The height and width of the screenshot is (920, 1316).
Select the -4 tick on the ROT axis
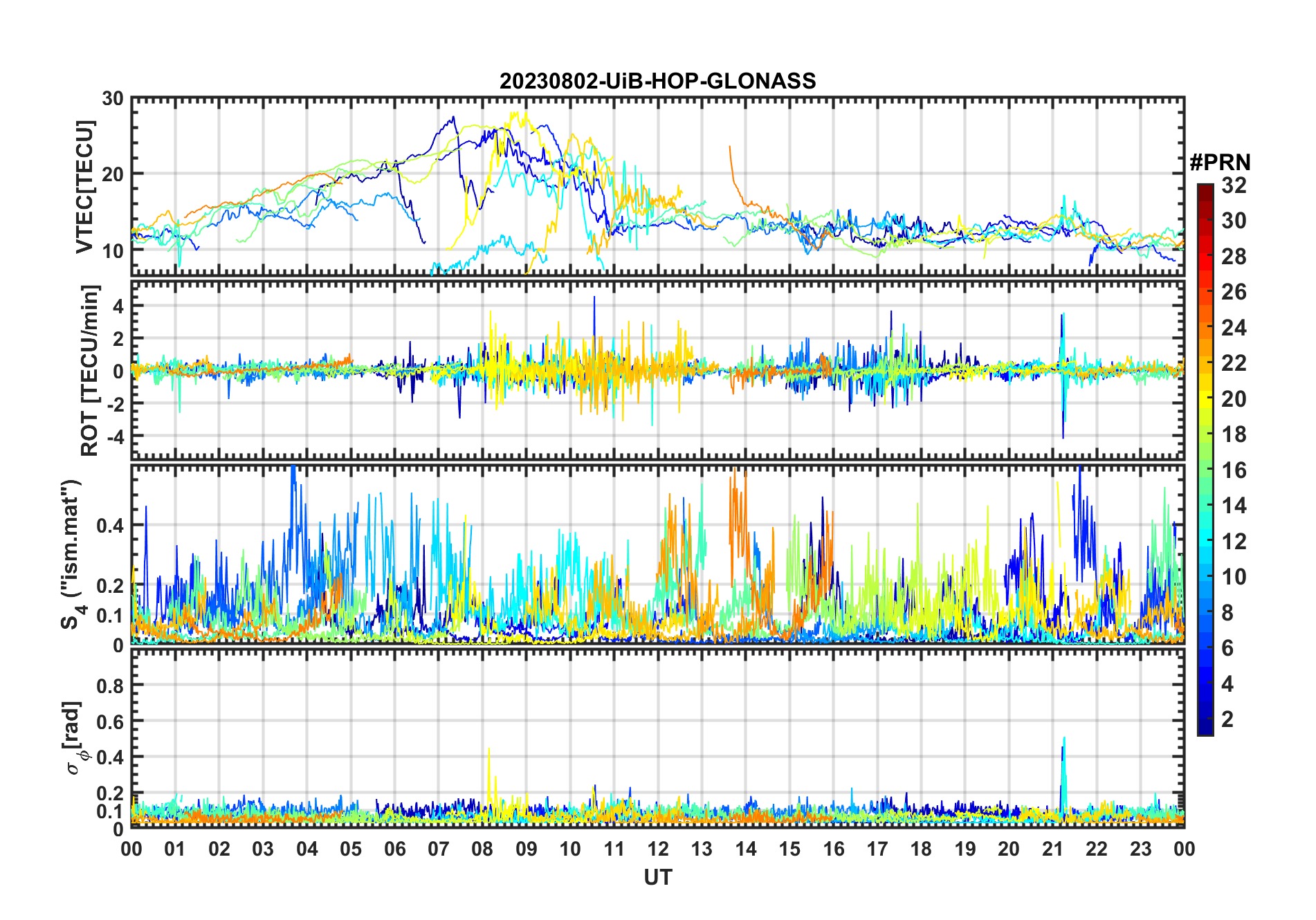tap(113, 436)
